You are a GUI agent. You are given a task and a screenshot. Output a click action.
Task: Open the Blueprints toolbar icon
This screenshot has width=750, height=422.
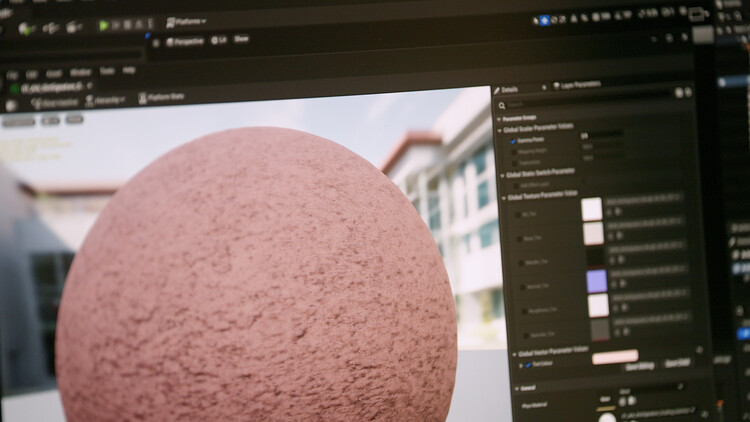(50, 28)
